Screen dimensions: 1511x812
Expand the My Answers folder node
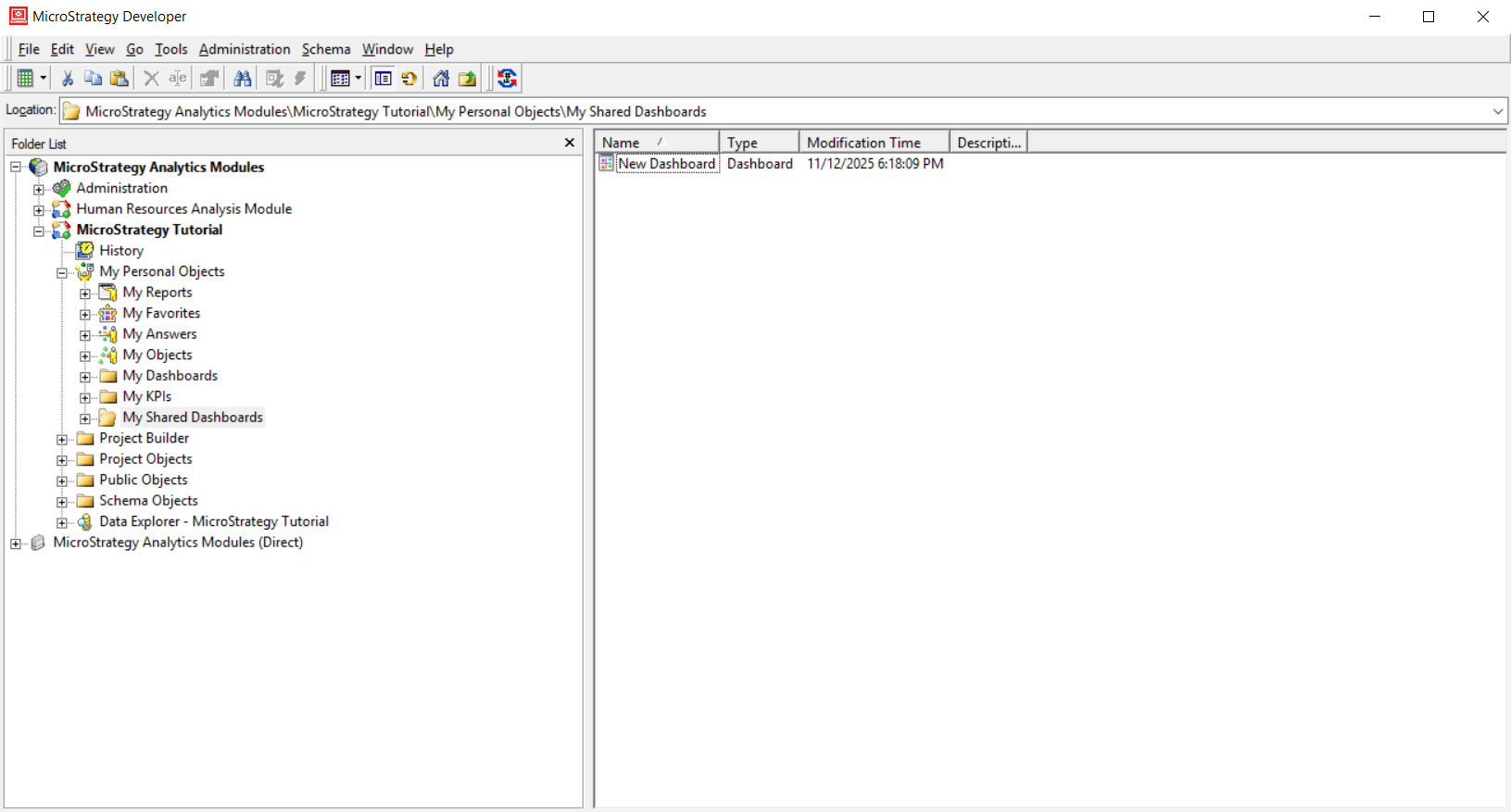(85, 335)
